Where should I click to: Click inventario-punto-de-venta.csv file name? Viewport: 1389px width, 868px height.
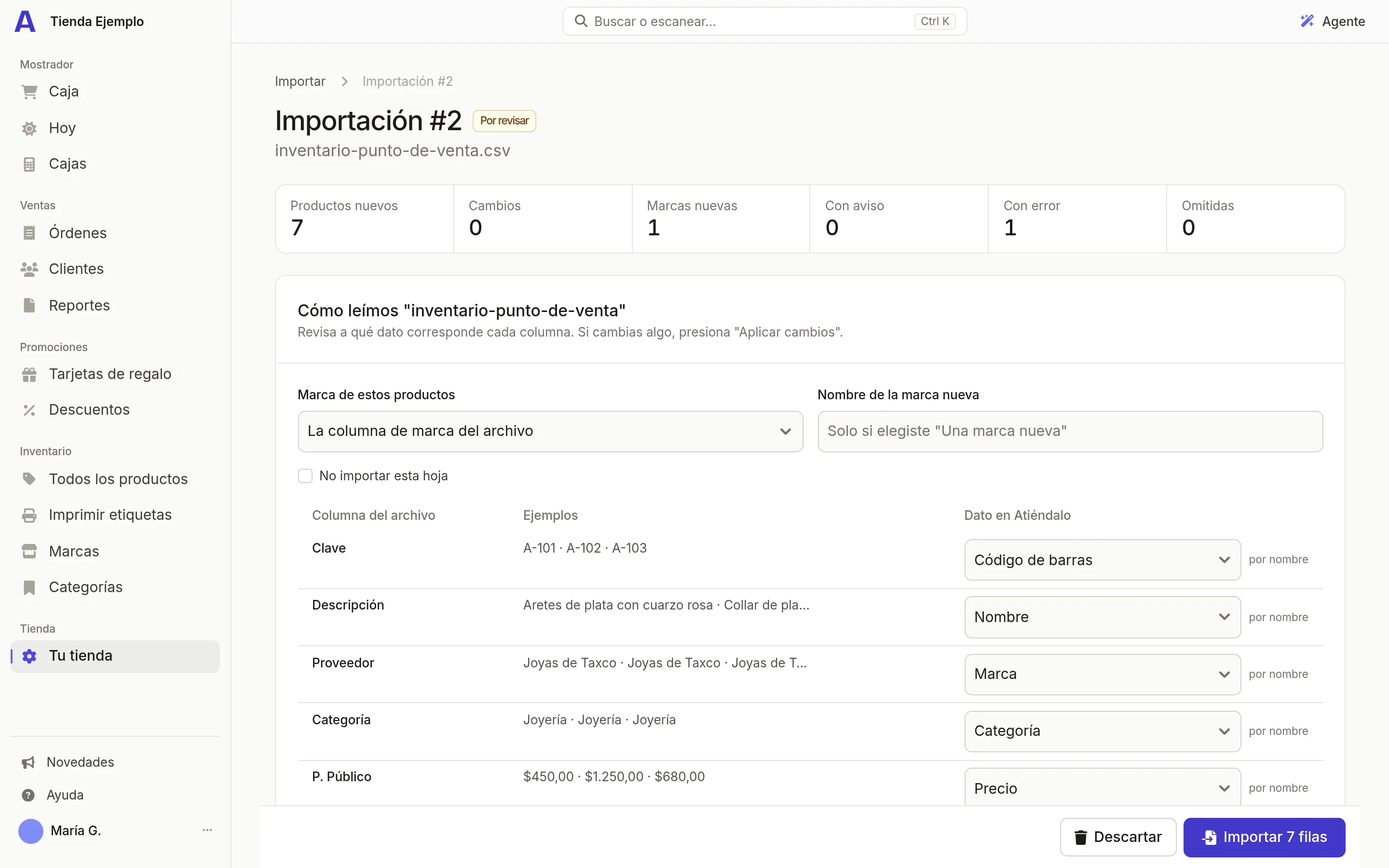(392, 150)
